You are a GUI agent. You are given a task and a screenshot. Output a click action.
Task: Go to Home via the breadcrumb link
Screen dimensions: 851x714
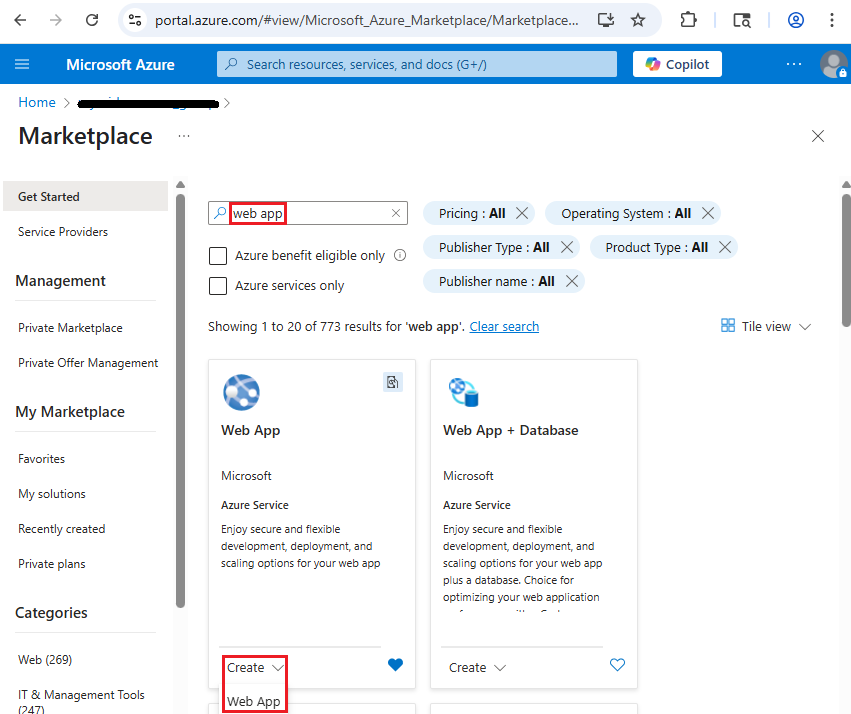pyautogui.click(x=36, y=102)
